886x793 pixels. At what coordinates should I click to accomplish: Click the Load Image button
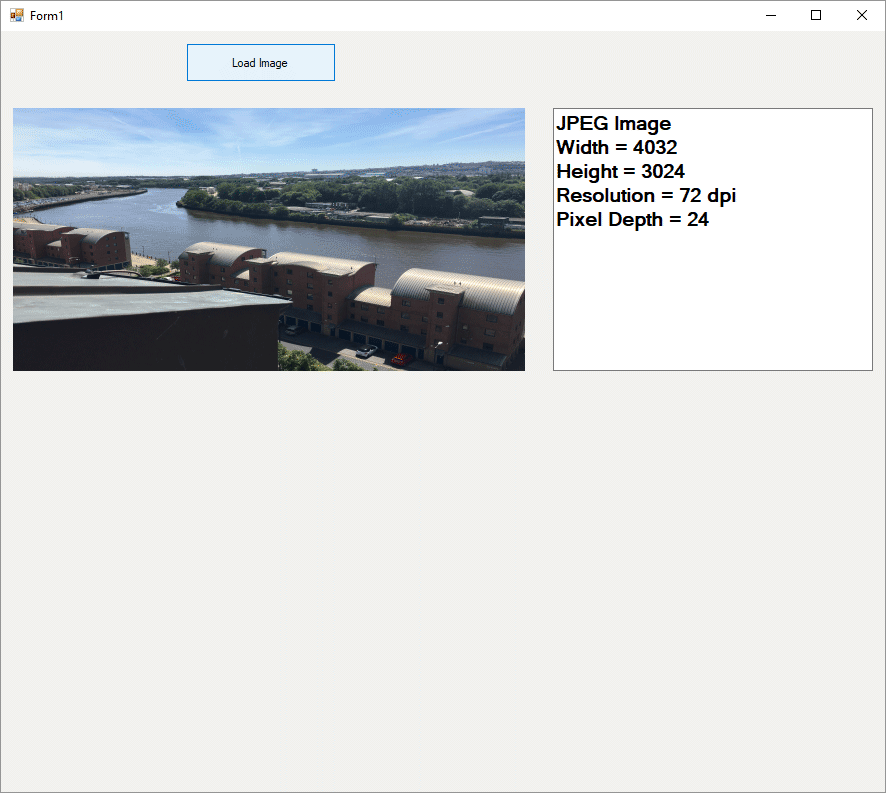[260, 62]
